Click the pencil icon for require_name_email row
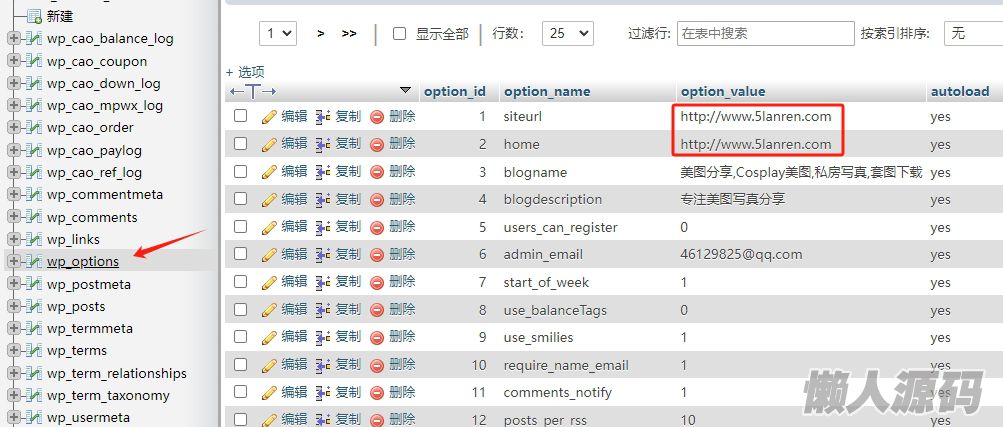 [269, 365]
